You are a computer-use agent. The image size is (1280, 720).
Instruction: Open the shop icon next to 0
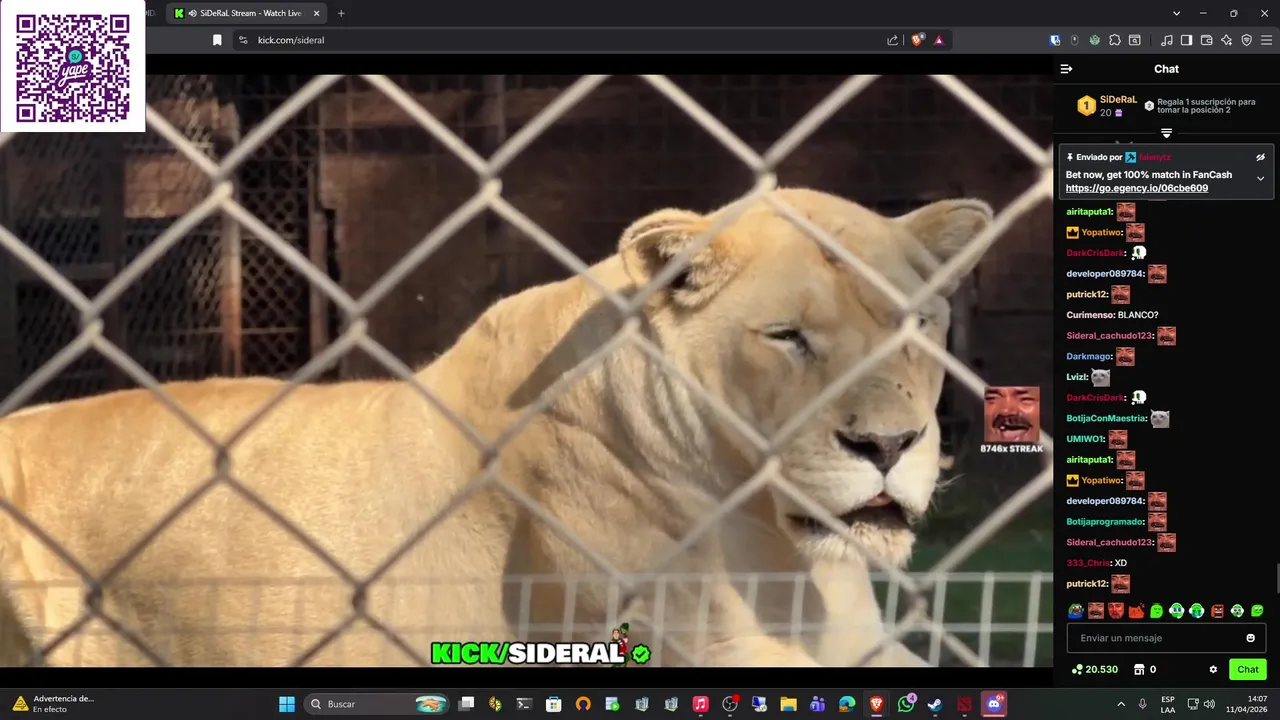pyautogui.click(x=1138, y=669)
